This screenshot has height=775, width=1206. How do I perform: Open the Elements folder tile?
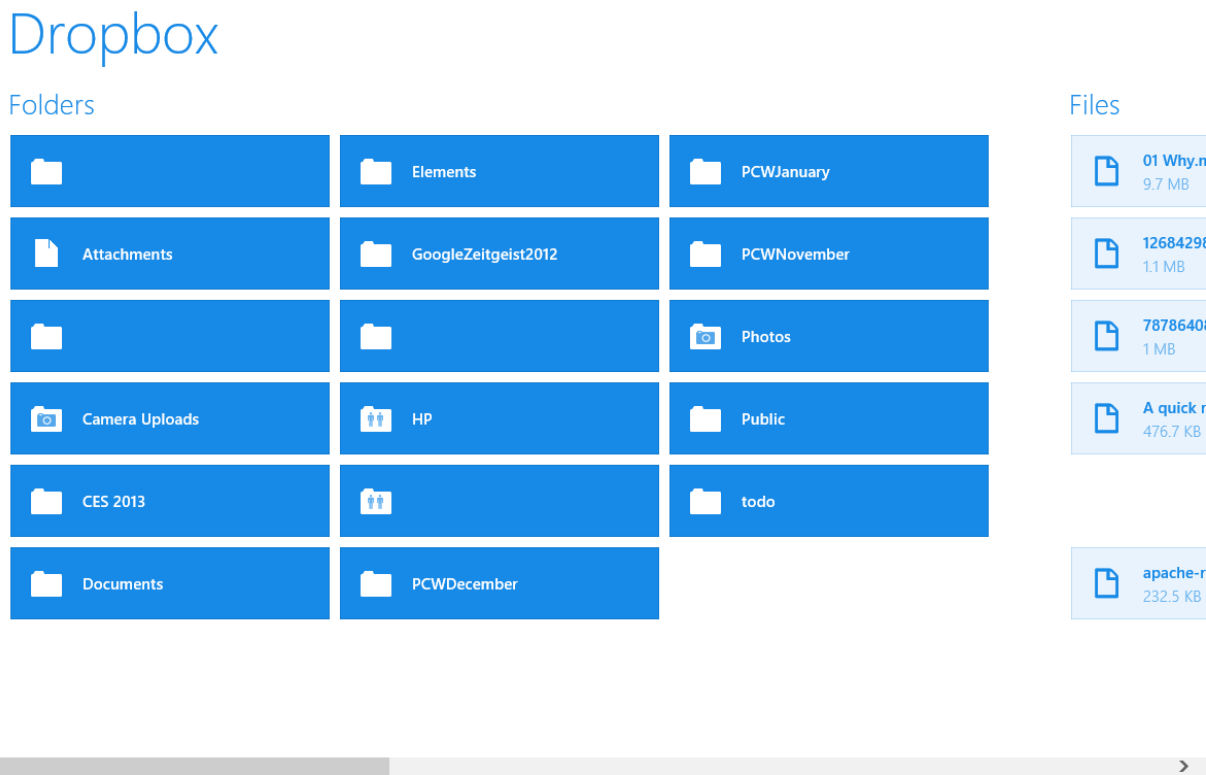coord(499,171)
